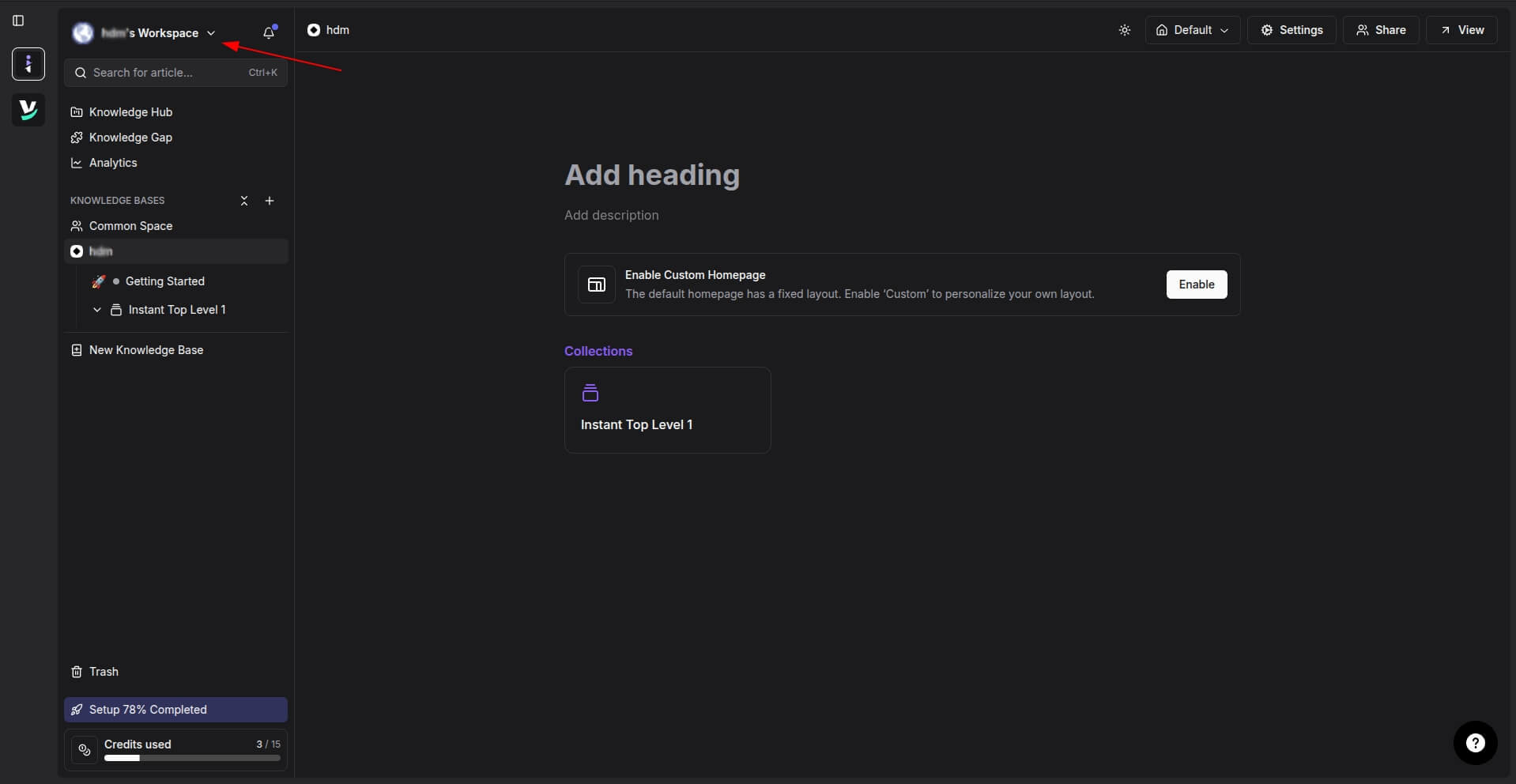Open Settings
This screenshot has width=1516, height=784.
(1293, 29)
